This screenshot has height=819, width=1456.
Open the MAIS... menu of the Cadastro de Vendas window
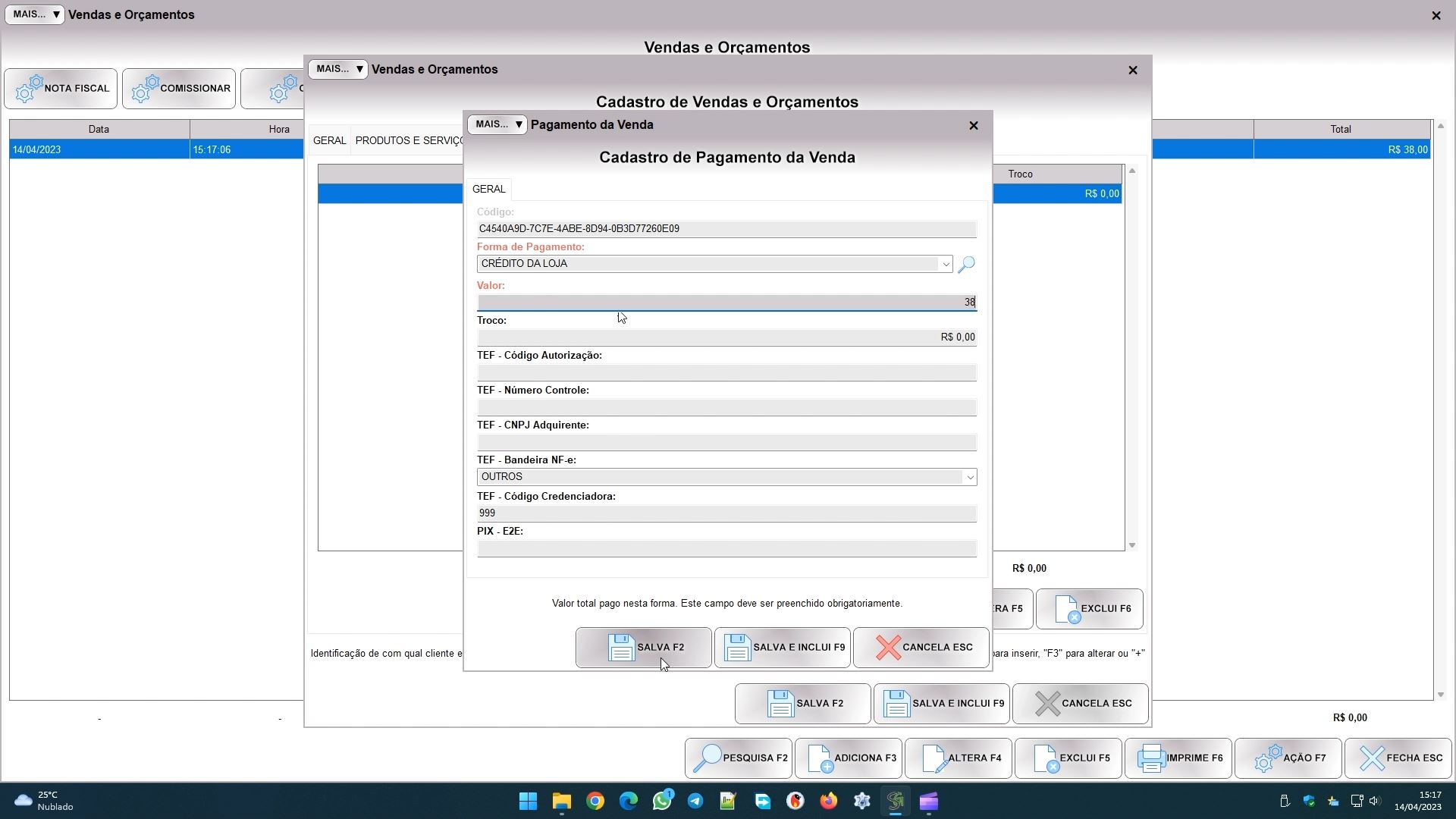(x=337, y=69)
